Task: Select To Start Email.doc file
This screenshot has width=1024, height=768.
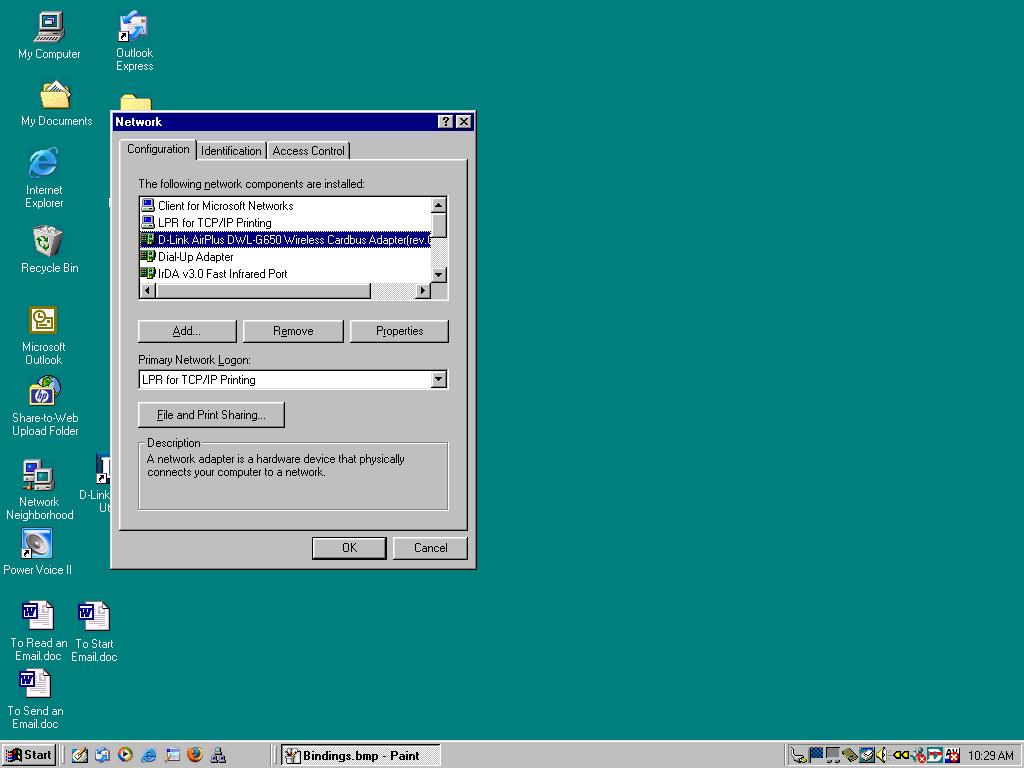Action: (x=94, y=631)
